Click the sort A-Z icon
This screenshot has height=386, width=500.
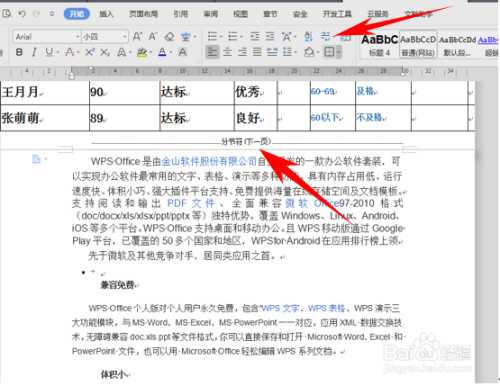[309, 36]
